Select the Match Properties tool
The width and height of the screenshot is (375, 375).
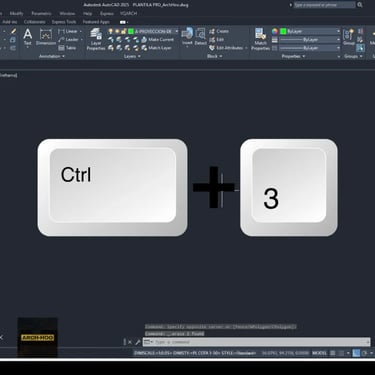click(260, 39)
